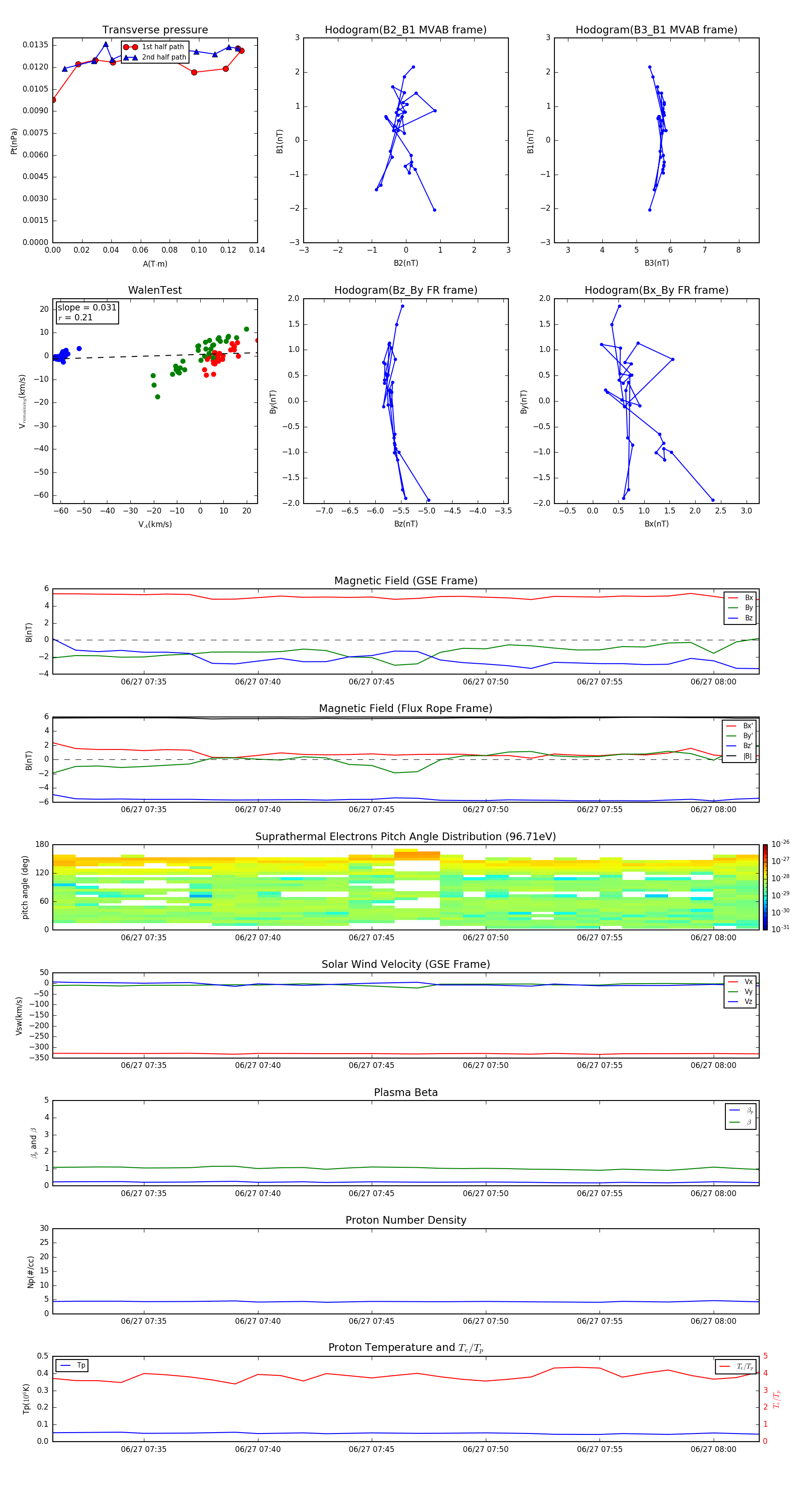Click the 'WalenTest' plot title
The width and height of the screenshot is (812, 1489).
click(x=155, y=290)
